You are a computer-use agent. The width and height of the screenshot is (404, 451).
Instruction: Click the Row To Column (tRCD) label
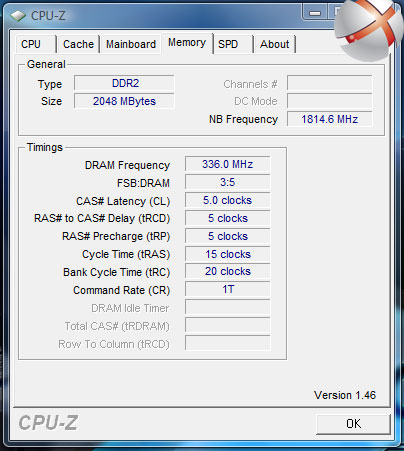[x=114, y=344]
